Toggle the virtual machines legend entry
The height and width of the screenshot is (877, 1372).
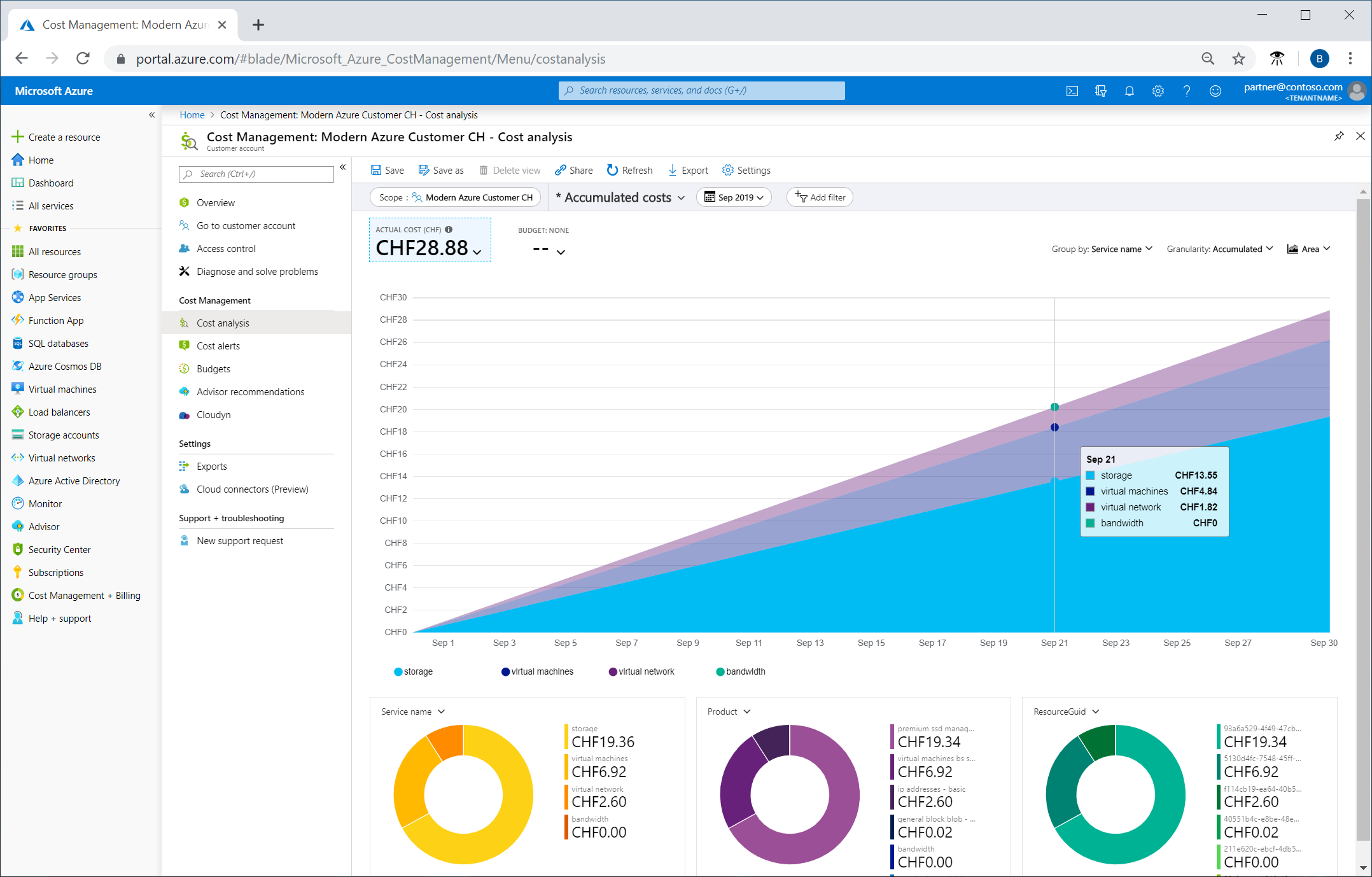[x=537, y=671]
